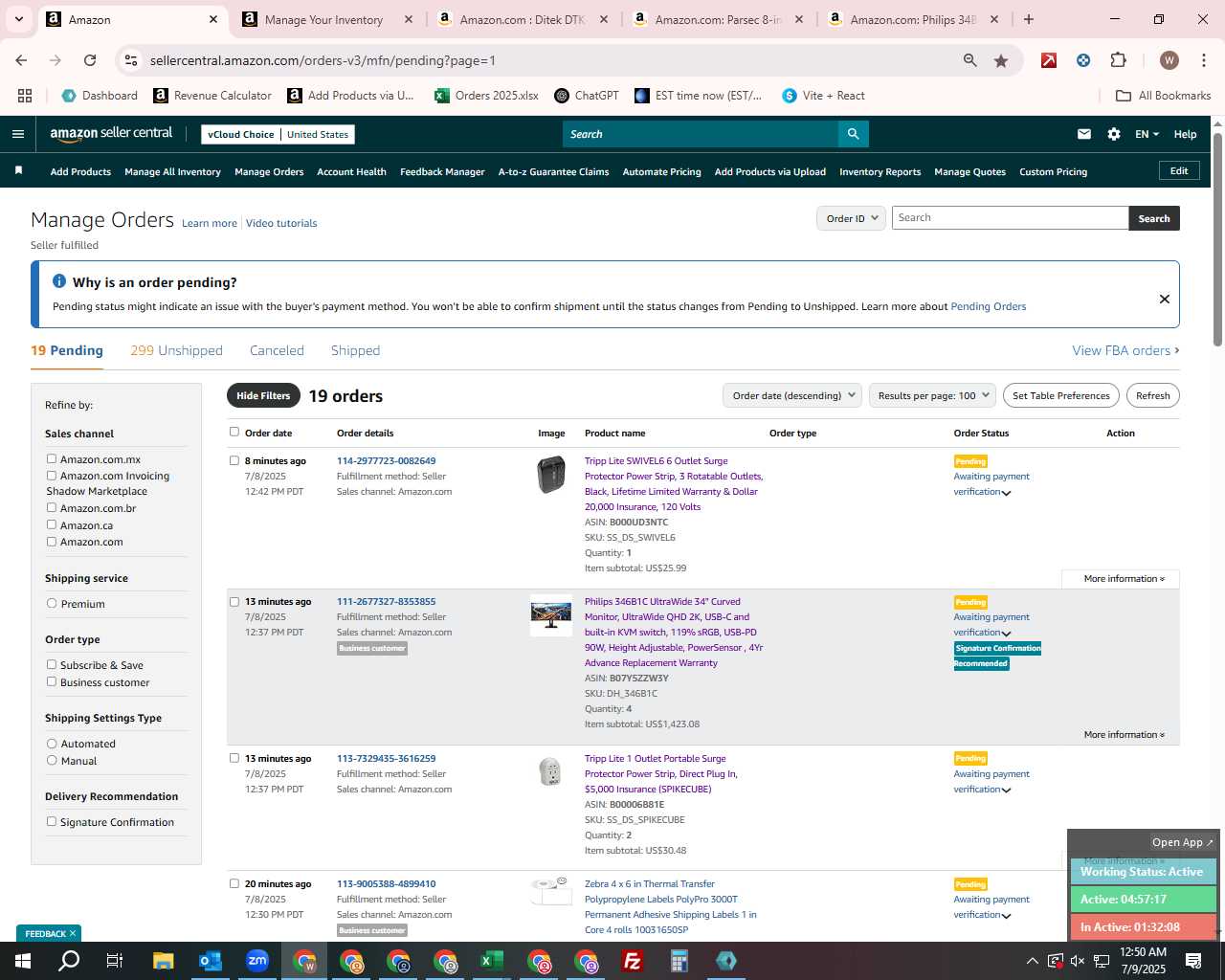
Task: Open the tab search dropdown chevron
Action: tap(18, 19)
